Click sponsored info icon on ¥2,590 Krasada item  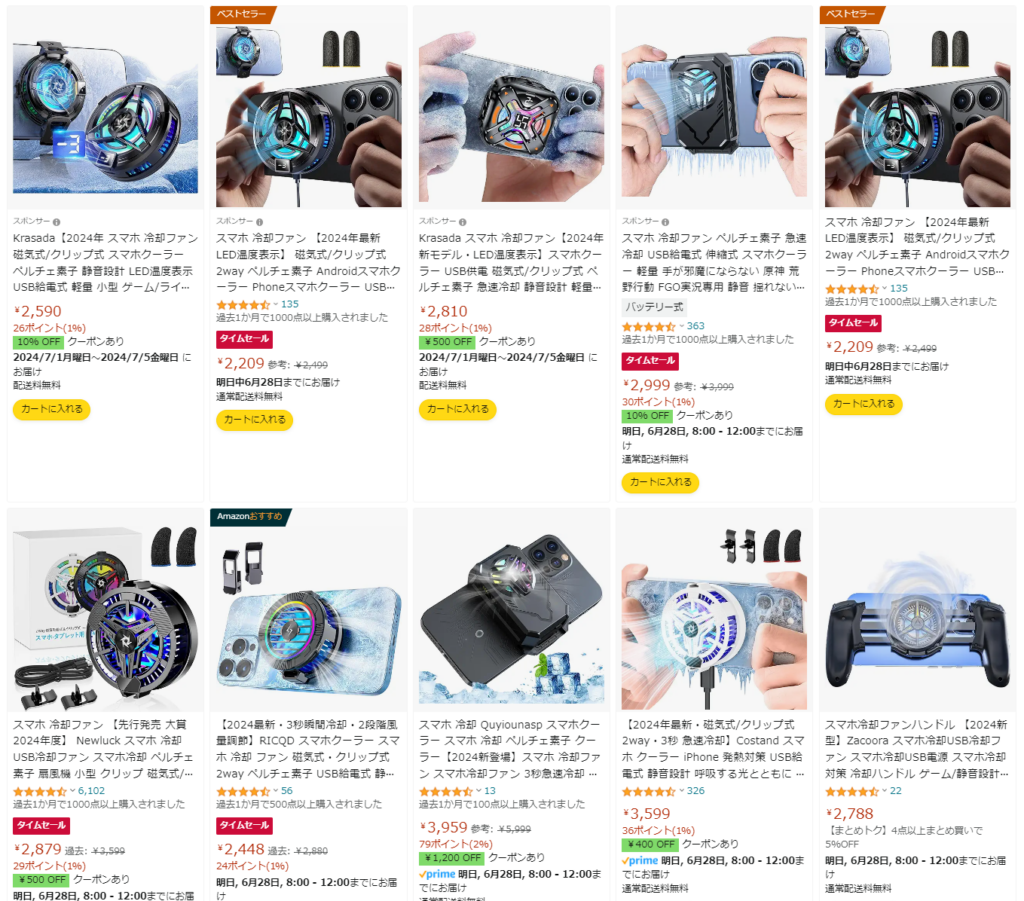click(x=56, y=222)
